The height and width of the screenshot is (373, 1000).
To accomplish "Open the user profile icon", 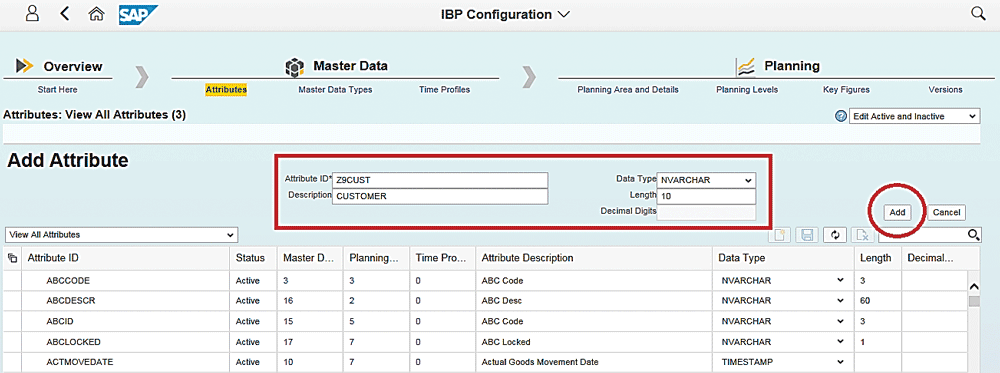I will coord(33,13).
